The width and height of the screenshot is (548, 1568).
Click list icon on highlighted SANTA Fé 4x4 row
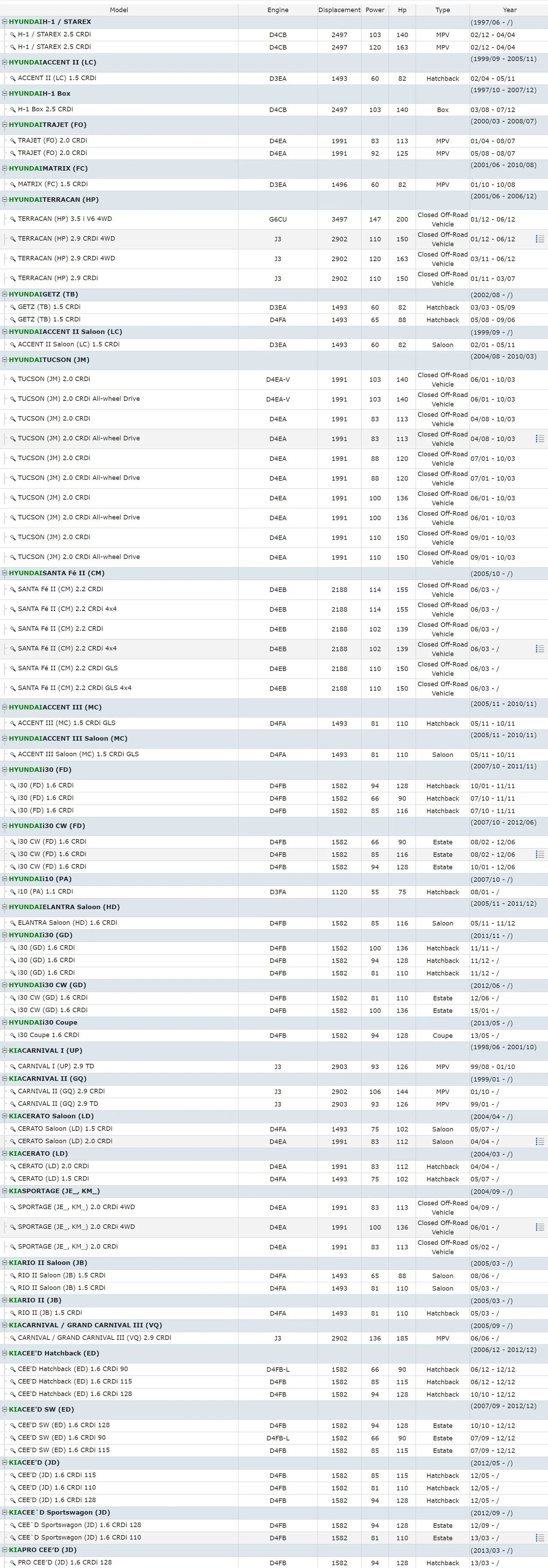pos(539,649)
